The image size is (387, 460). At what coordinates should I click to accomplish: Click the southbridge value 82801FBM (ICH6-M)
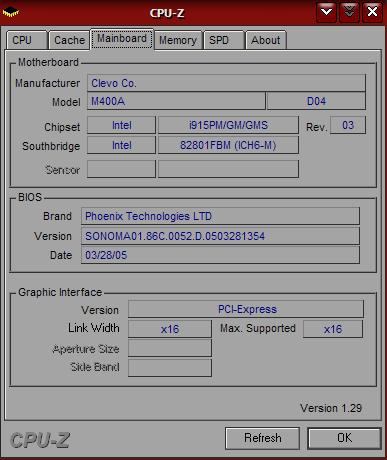(228, 145)
